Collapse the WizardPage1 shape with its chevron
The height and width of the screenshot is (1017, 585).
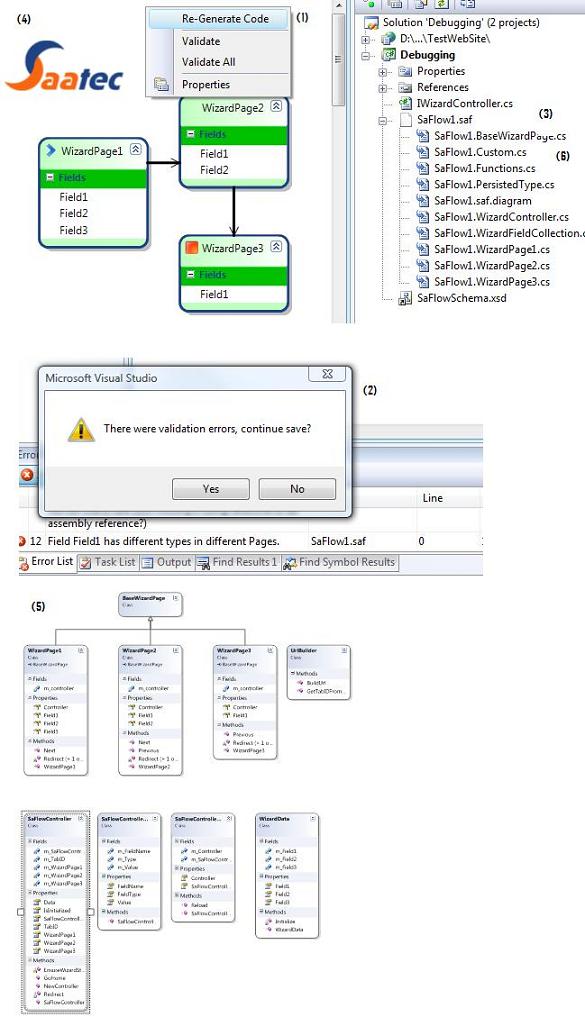point(135,149)
